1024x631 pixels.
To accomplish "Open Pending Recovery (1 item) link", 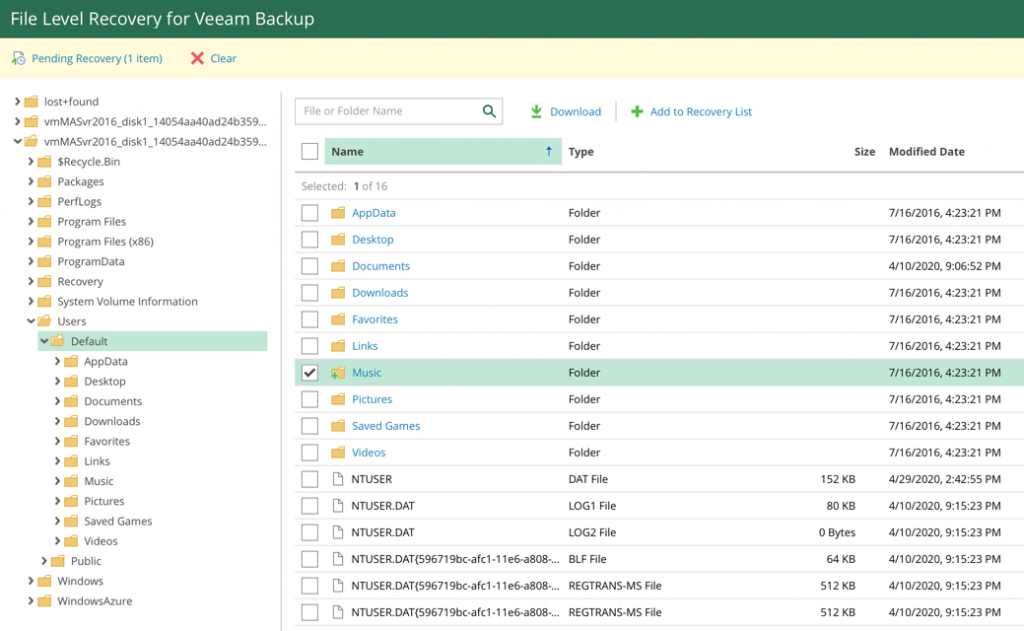I will pos(97,58).
